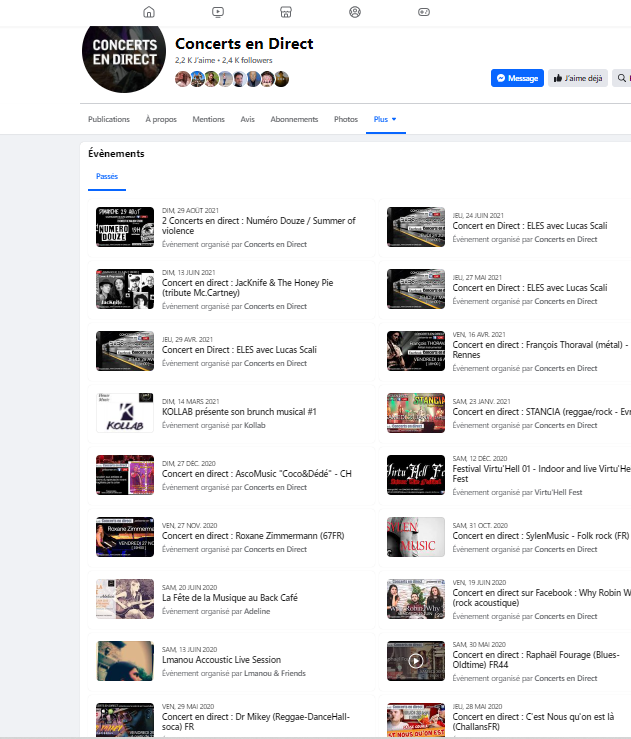
Task: Open the STANCIA reggae/rock event
Action: [x=541, y=411]
